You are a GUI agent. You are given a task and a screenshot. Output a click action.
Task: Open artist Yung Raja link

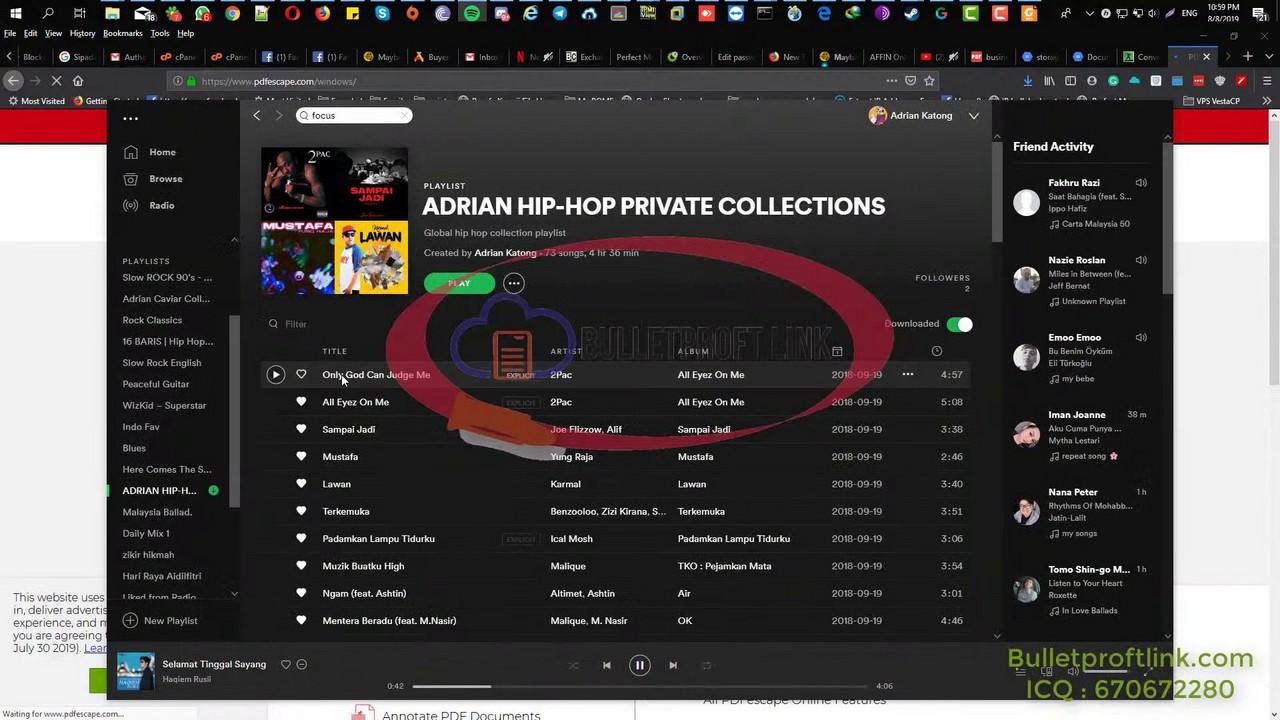click(x=572, y=457)
